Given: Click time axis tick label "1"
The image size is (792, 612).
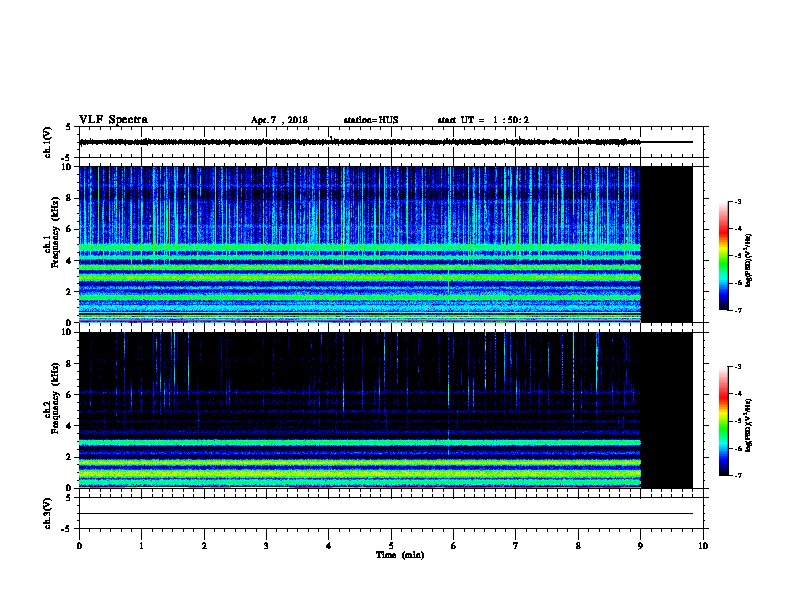Looking at the screenshot, I should 141,545.
